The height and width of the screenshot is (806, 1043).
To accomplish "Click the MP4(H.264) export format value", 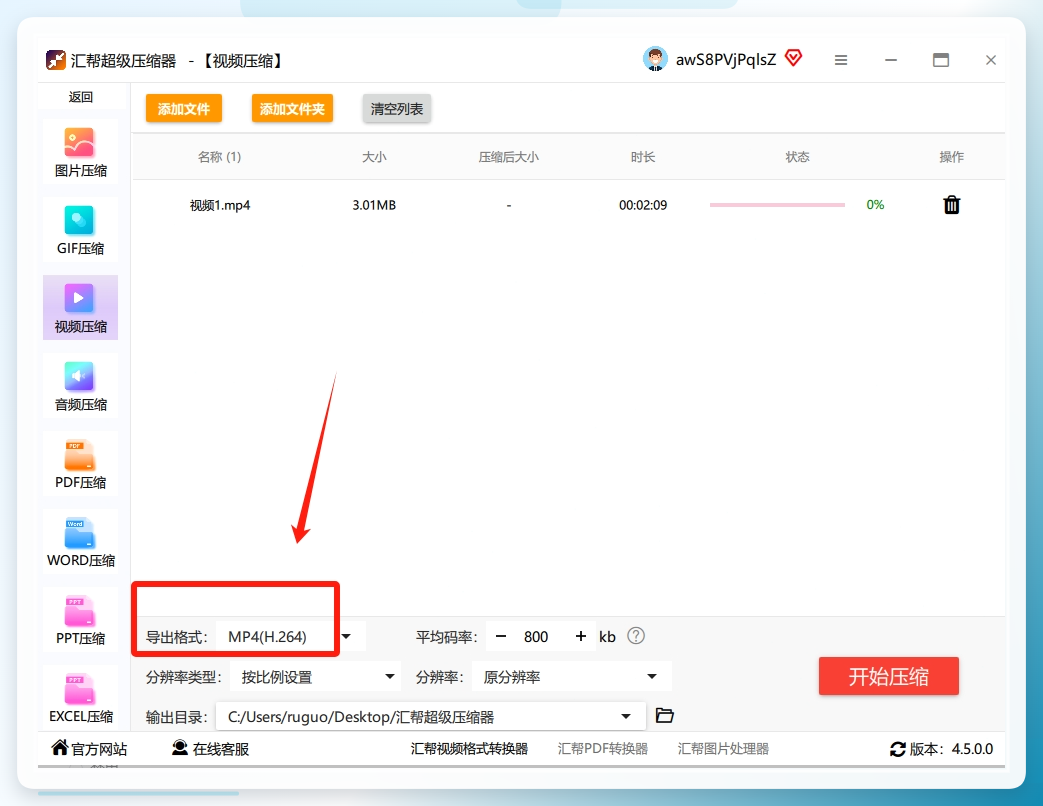I will click(267, 637).
